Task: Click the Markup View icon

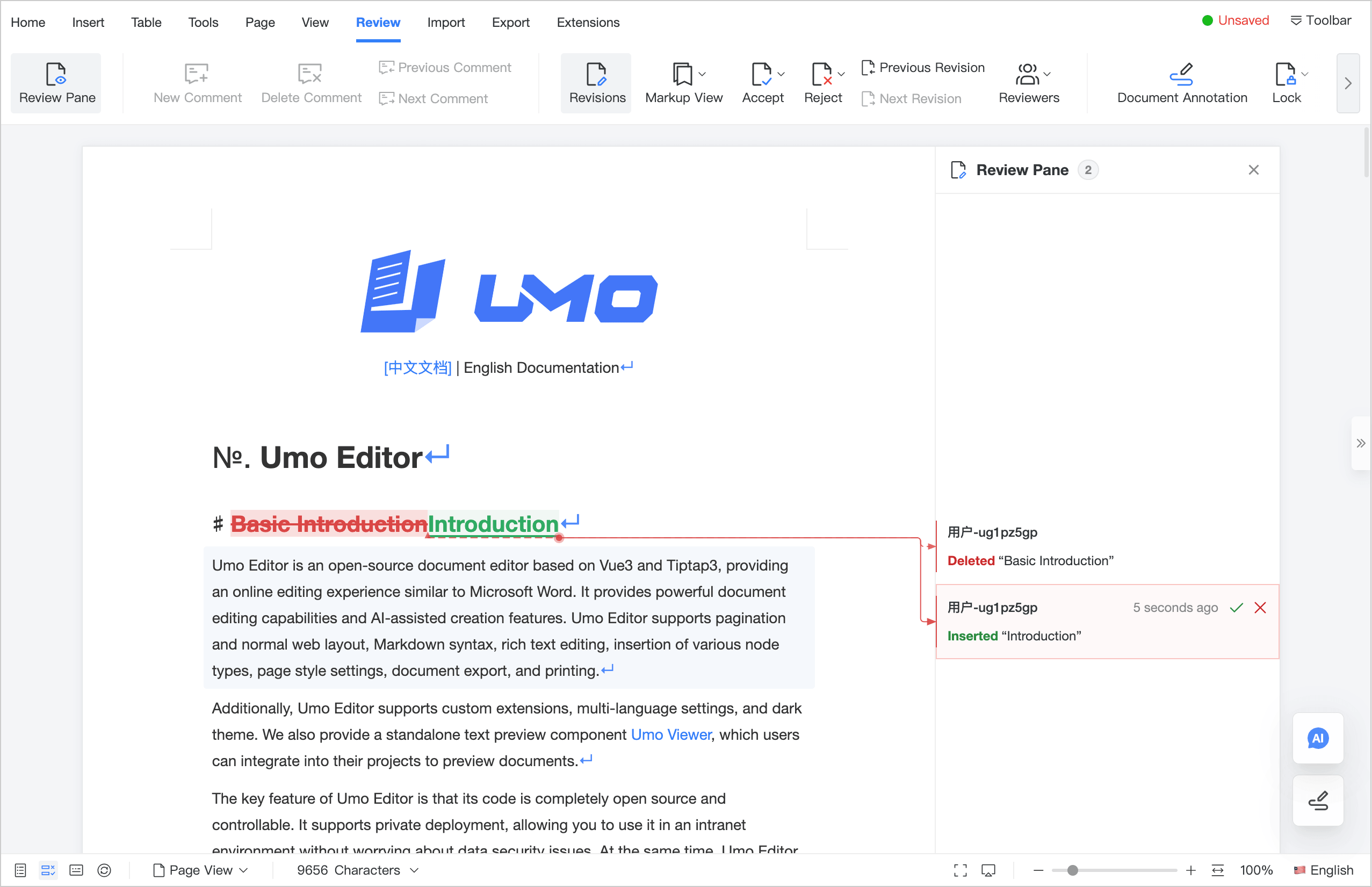Action: click(682, 73)
